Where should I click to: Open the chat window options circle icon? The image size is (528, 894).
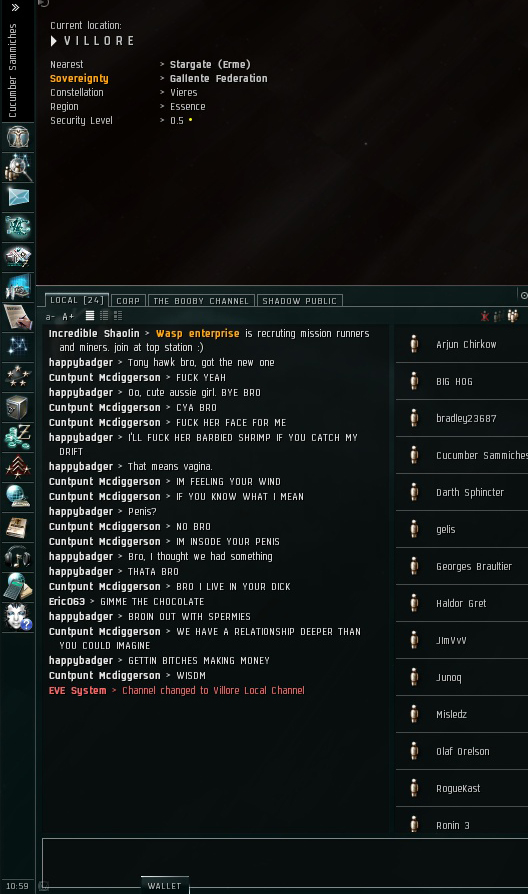pos(524,295)
